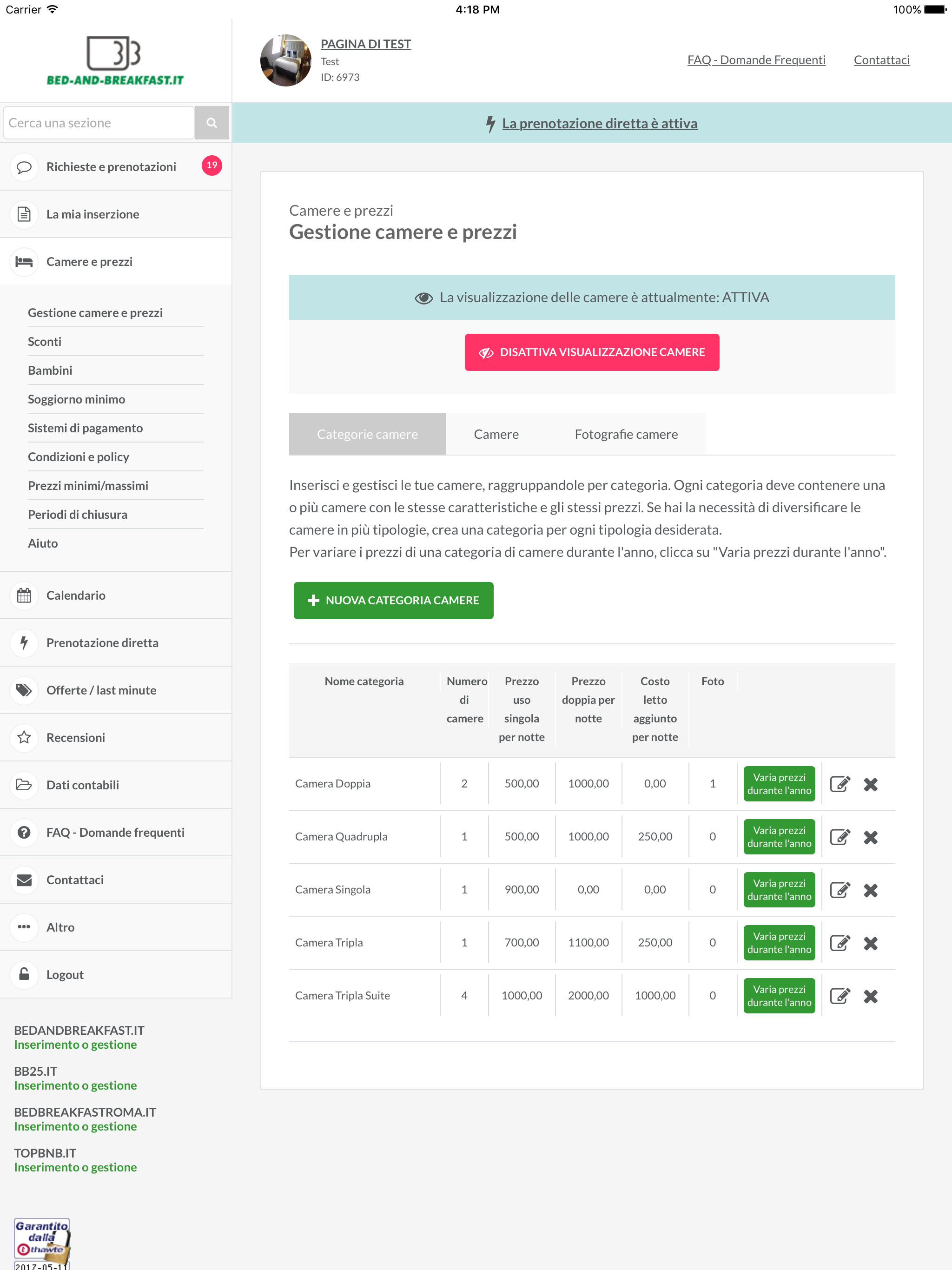Click the Offerte / last minute tag icon
The width and height of the screenshot is (952, 1270).
pyautogui.click(x=24, y=690)
